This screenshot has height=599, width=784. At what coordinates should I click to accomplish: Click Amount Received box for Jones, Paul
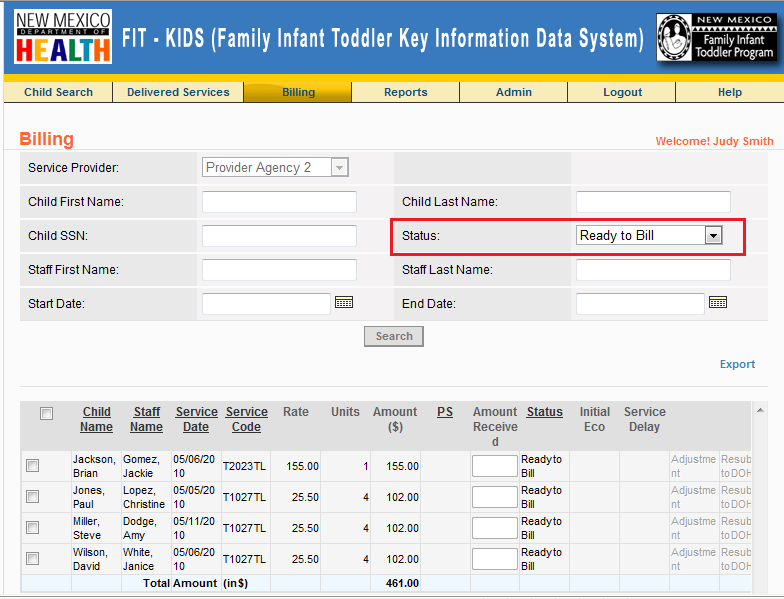click(x=494, y=496)
